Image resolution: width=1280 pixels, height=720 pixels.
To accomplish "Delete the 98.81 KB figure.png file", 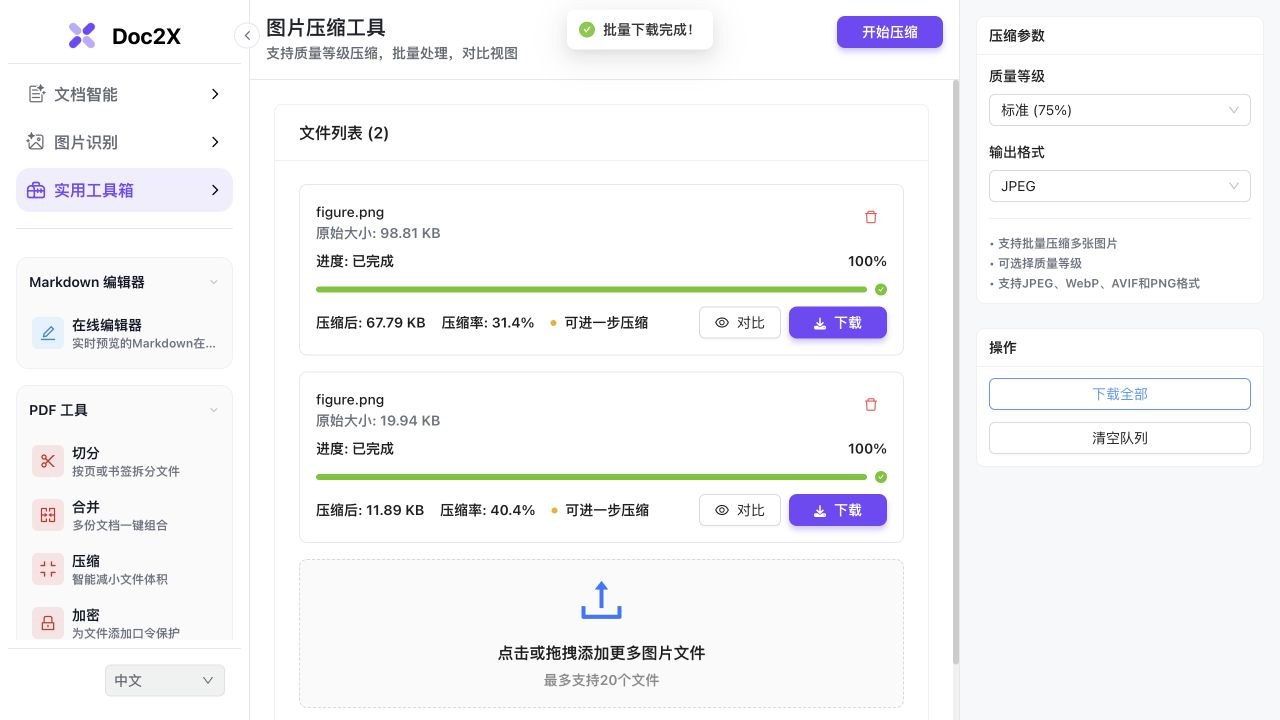I will (x=870, y=217).
